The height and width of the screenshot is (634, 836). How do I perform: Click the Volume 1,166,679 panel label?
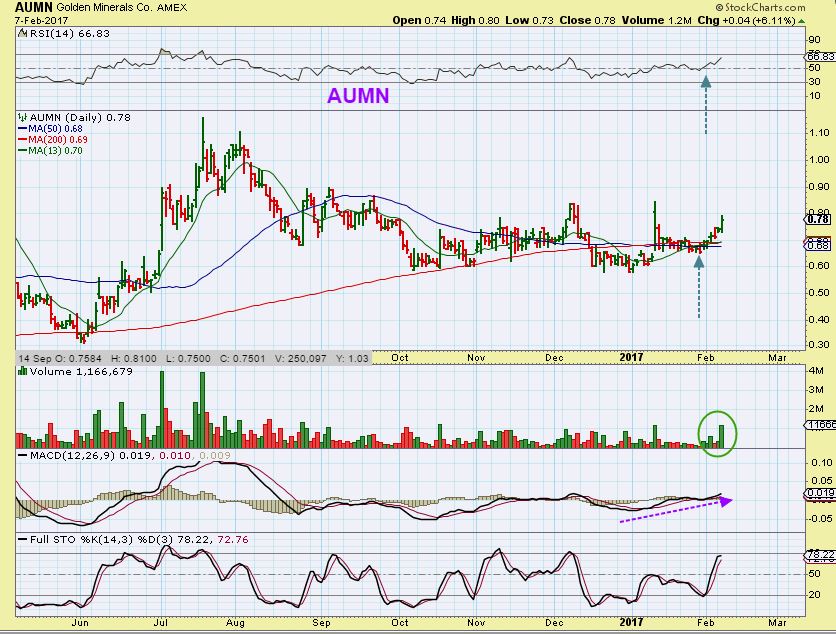(81, 371)
